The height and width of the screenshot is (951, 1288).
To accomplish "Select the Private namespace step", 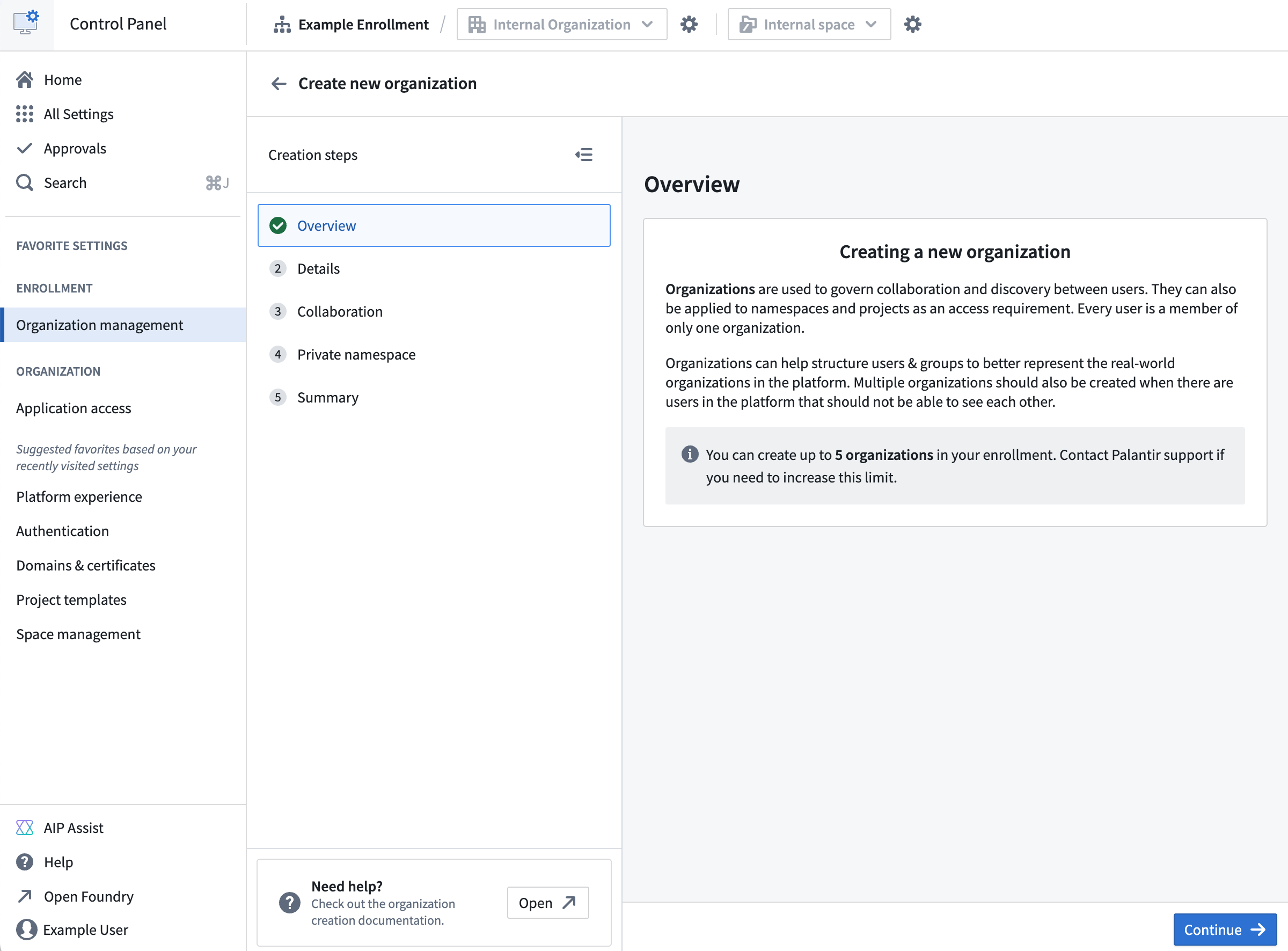I will click(434, 355).
